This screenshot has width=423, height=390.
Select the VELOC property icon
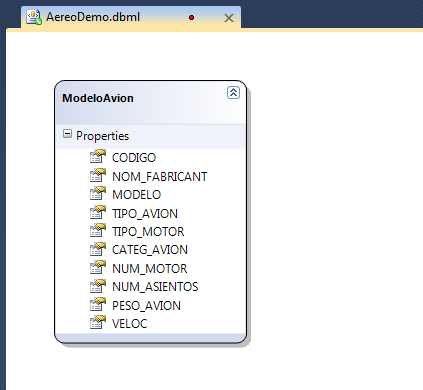point(98,322)
